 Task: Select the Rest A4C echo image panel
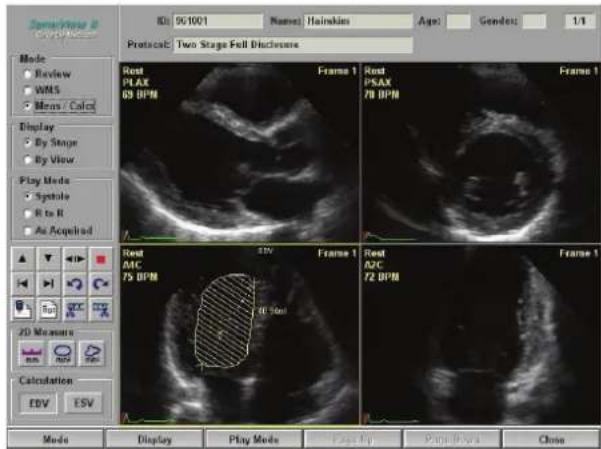(239, 335)
